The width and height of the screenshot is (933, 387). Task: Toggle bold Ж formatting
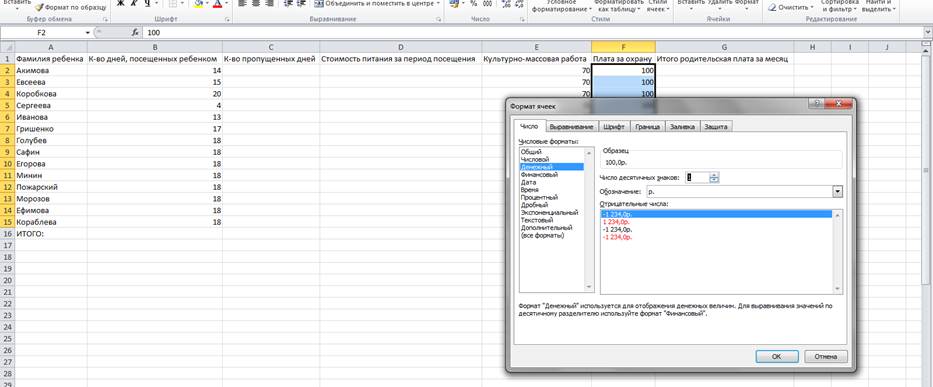120,4
